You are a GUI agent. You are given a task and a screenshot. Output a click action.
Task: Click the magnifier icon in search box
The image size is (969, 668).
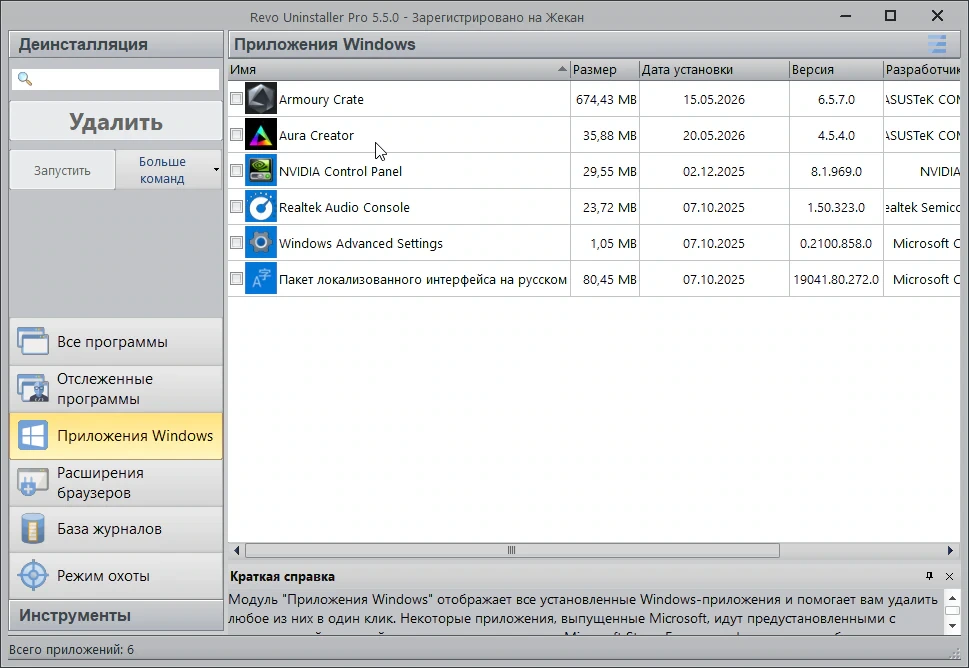(x=25, y=79)
